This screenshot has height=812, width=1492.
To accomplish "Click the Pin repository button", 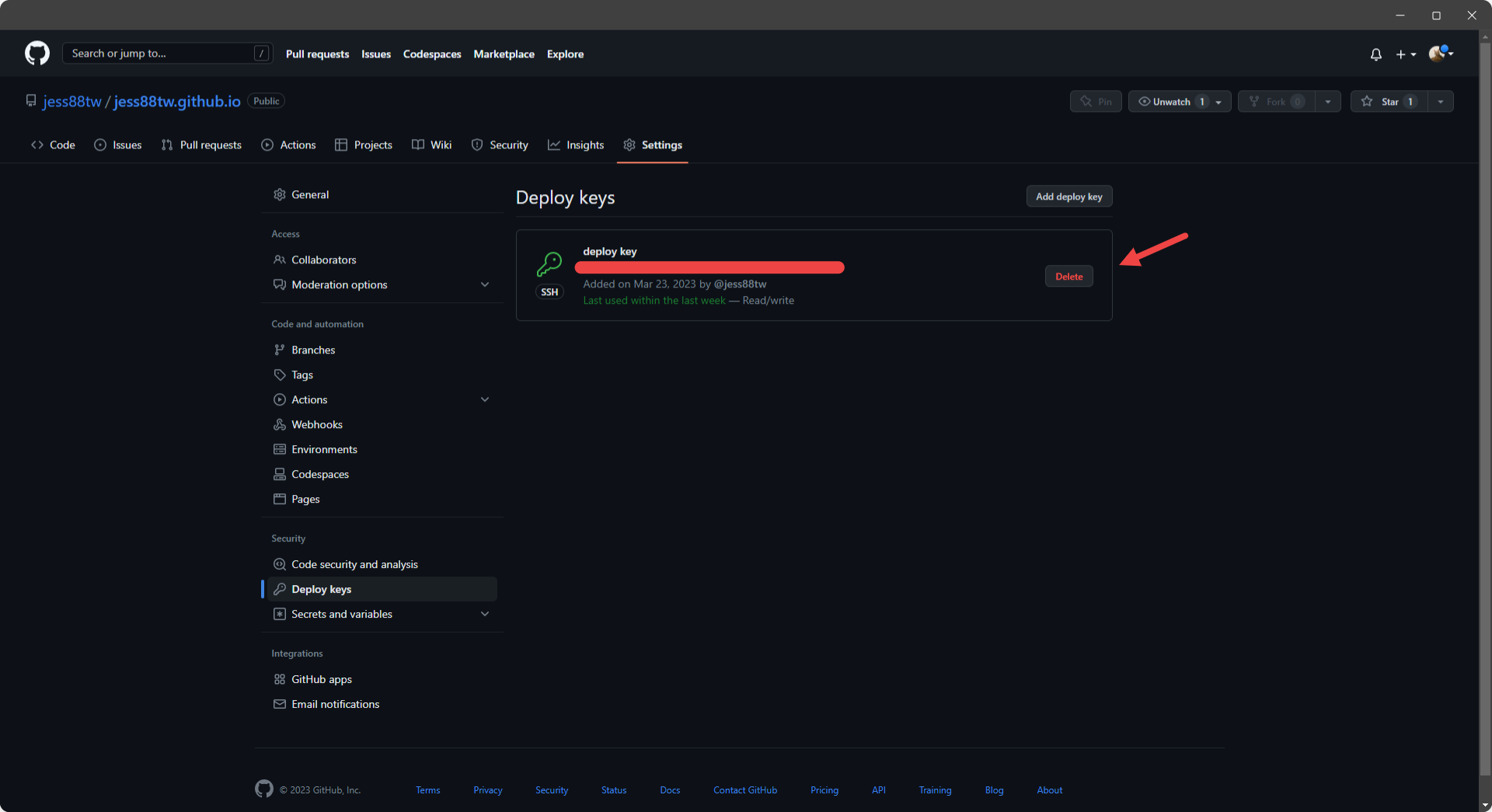I will [x=1096, y=102].
